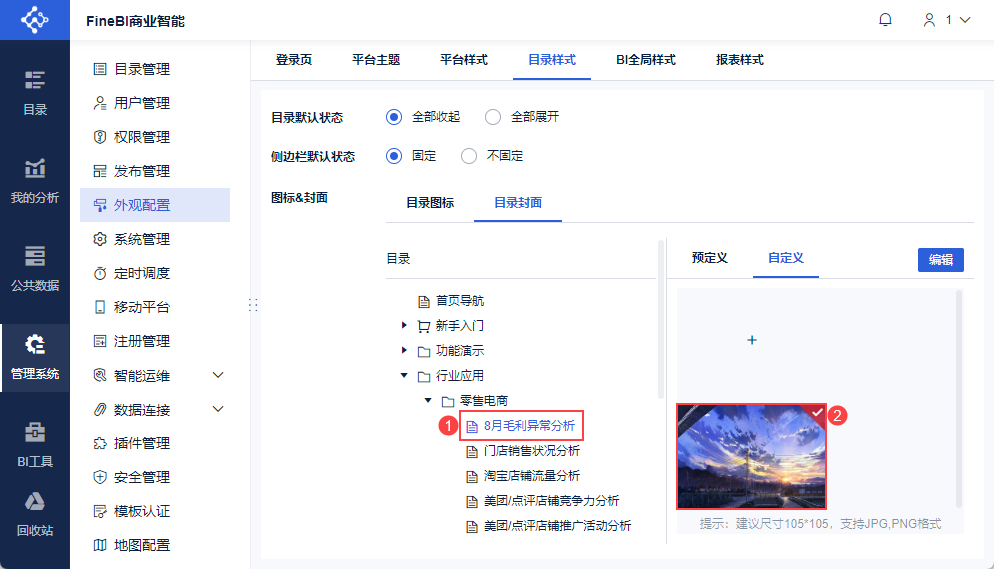
Task: Expand the 智能运维 submenu chevron
Action: (x=218, y=375)
